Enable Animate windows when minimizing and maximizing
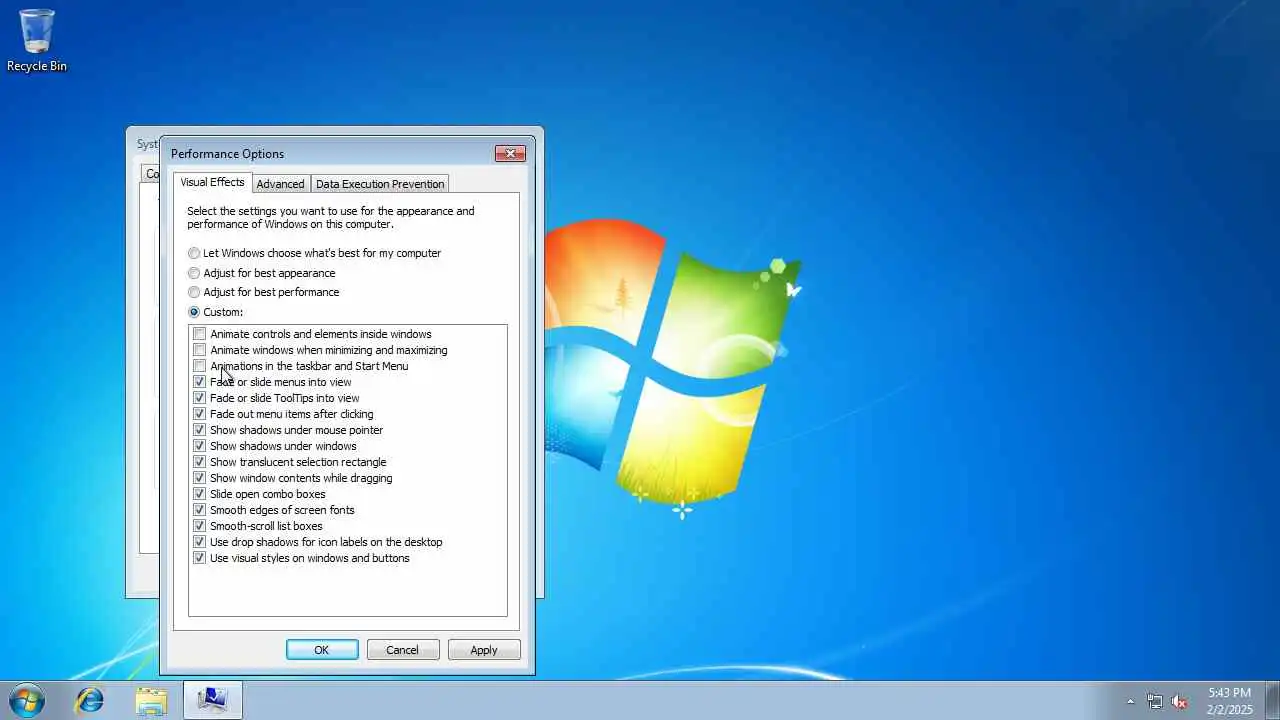The width and height of the screenshot is (1280, 720). tap(199, 350)
